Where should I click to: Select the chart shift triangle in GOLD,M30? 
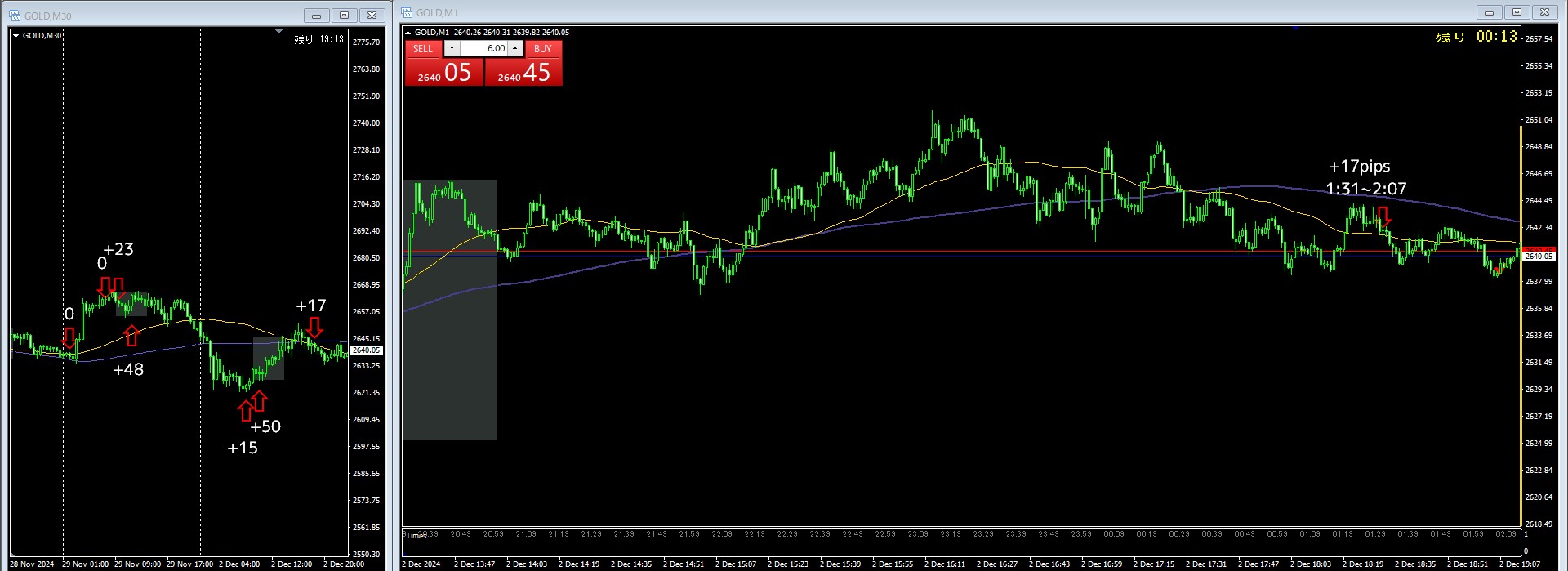[x=278, y=32]
